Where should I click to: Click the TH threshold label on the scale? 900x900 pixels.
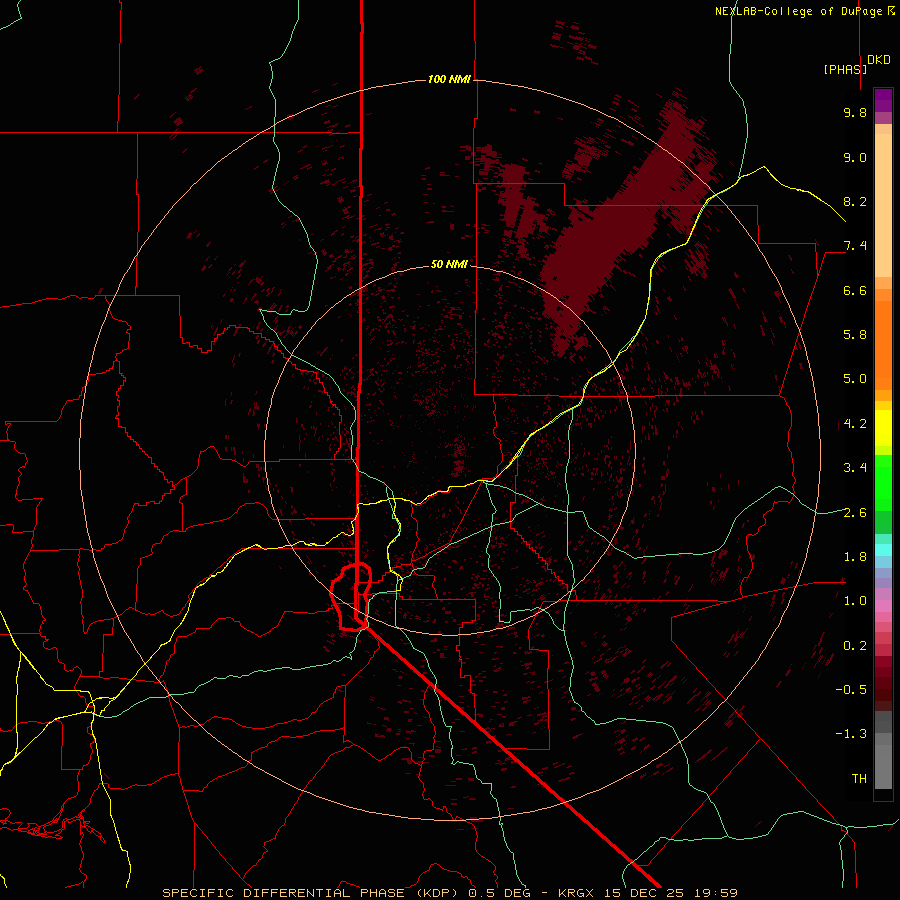click(859, 779)
